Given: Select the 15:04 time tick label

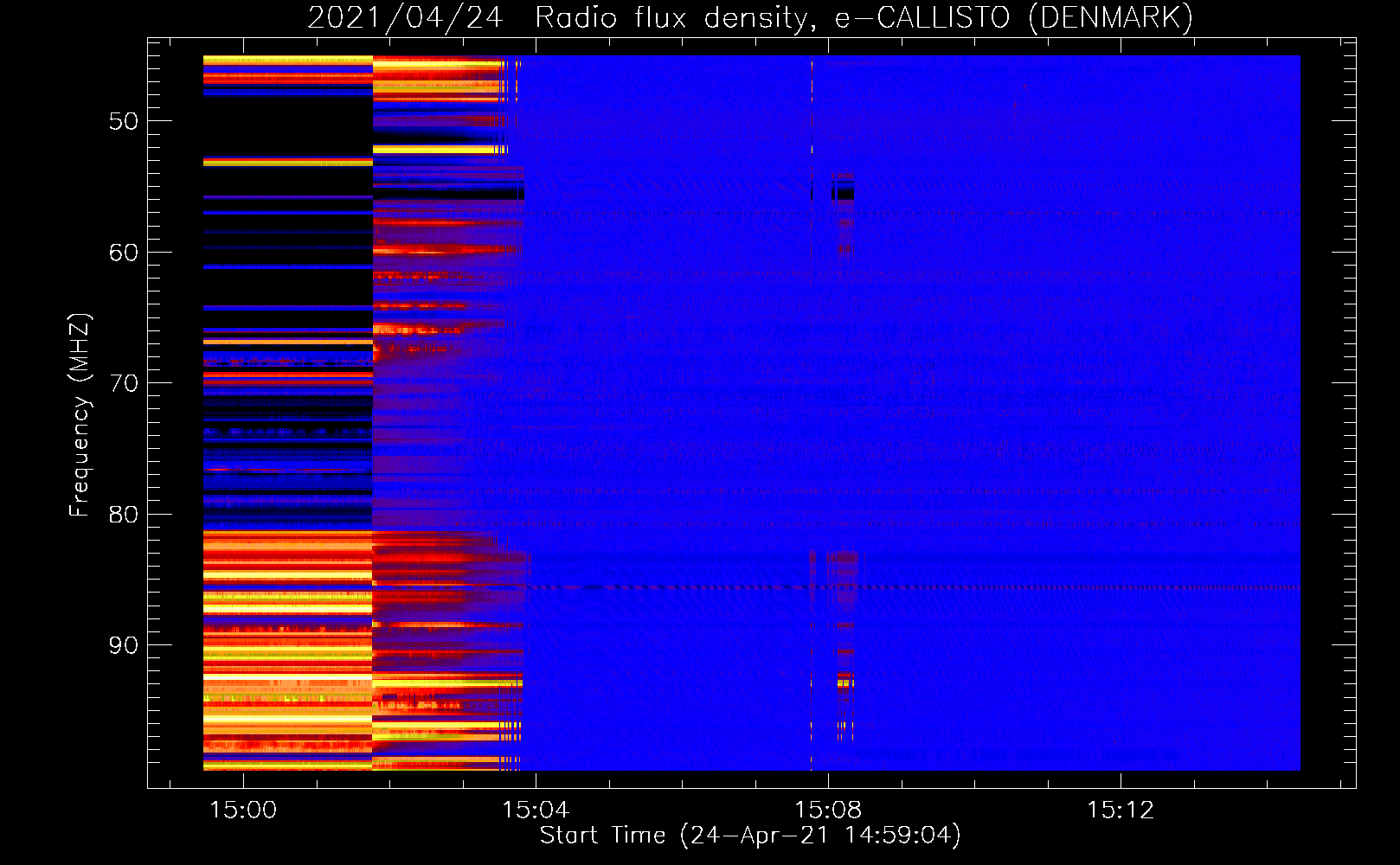Looking at the screenshot, I should [536, 810].
